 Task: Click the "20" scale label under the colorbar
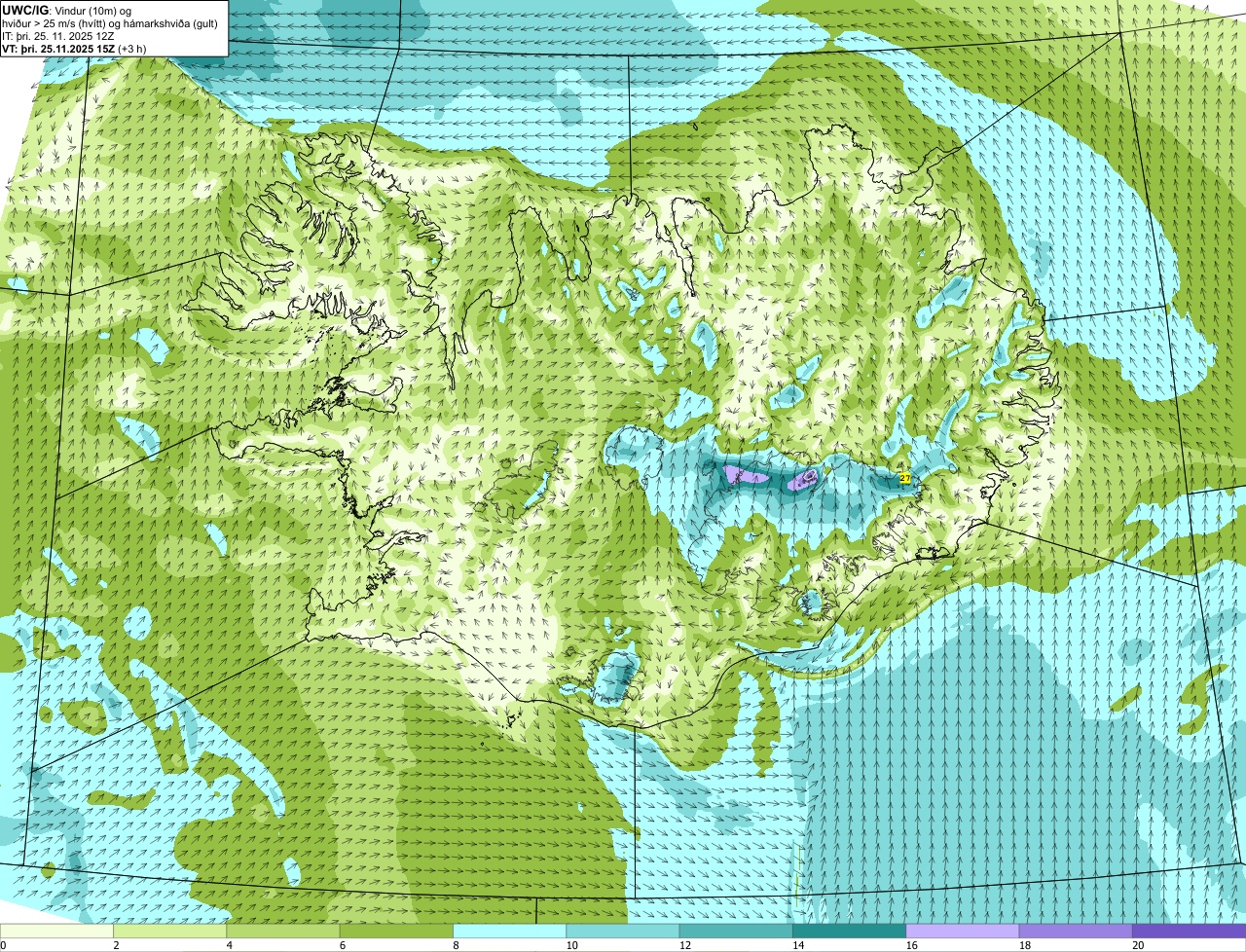[1138, 945]
